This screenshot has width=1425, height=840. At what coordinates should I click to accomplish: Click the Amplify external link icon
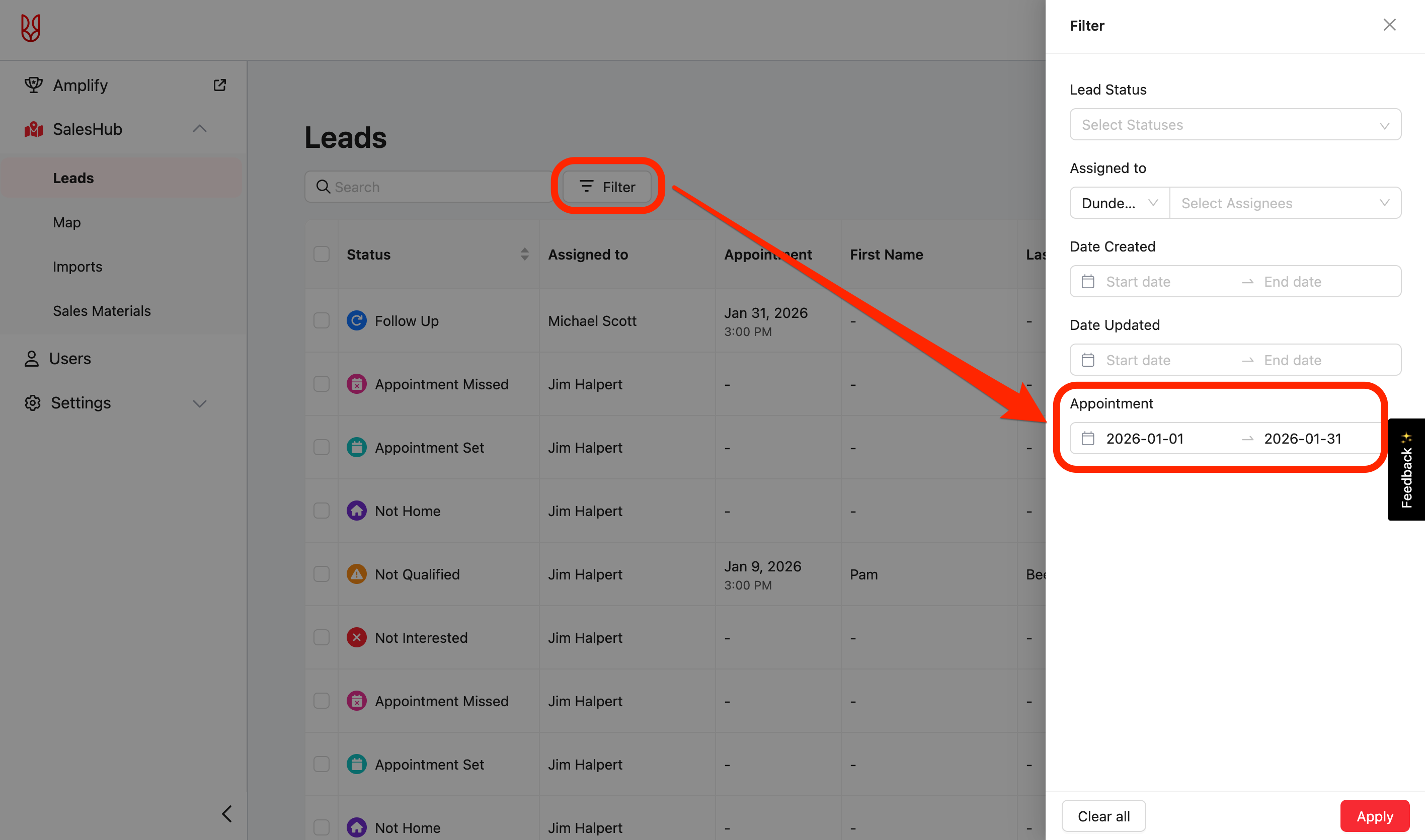click(x=220, y=85)
